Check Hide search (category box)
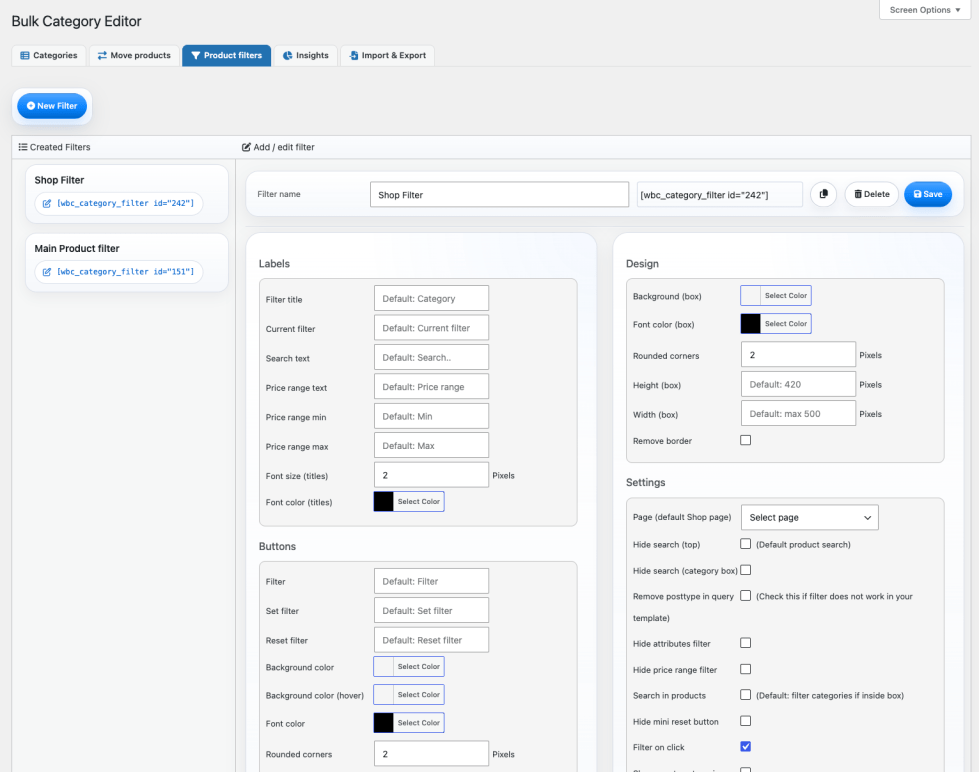The height and width of the screenshot is (772, 979). coord(745,570)
